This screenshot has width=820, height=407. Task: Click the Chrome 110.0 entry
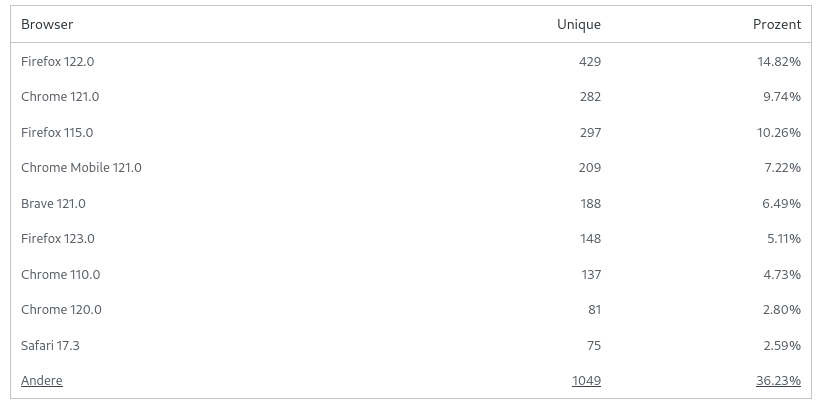point(61,275)
